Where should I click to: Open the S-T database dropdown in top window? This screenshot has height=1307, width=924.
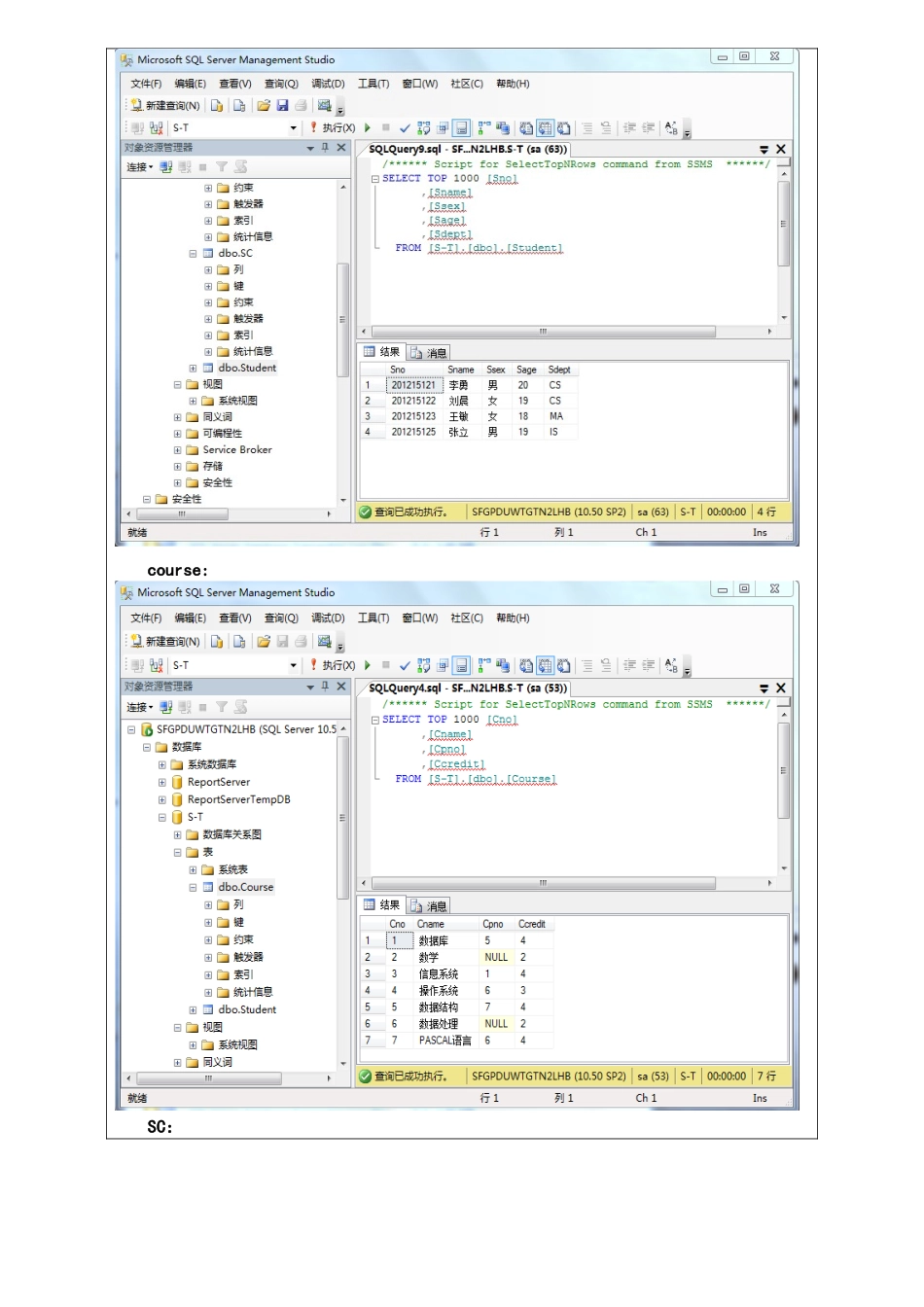click(293, 128)
